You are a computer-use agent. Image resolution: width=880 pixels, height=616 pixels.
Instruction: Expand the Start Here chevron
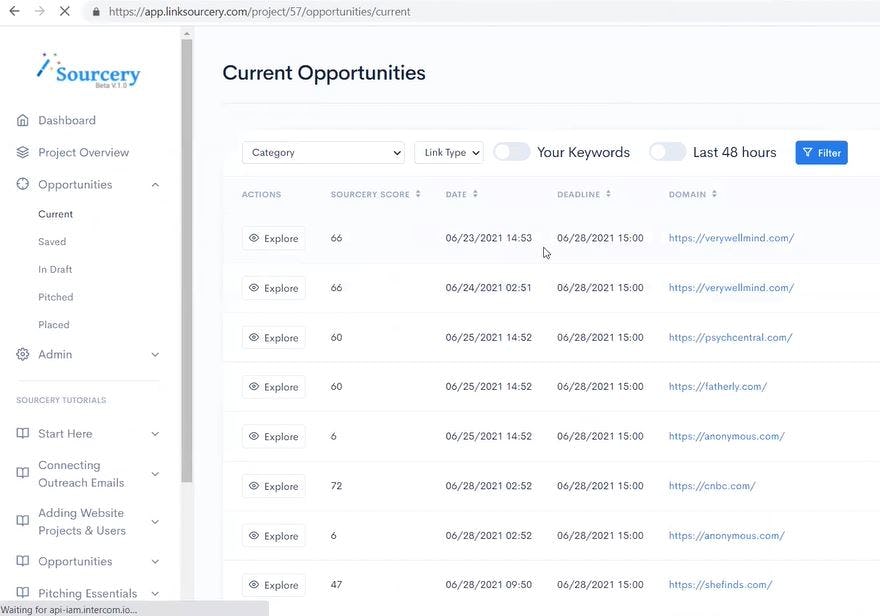coord(155,434)
